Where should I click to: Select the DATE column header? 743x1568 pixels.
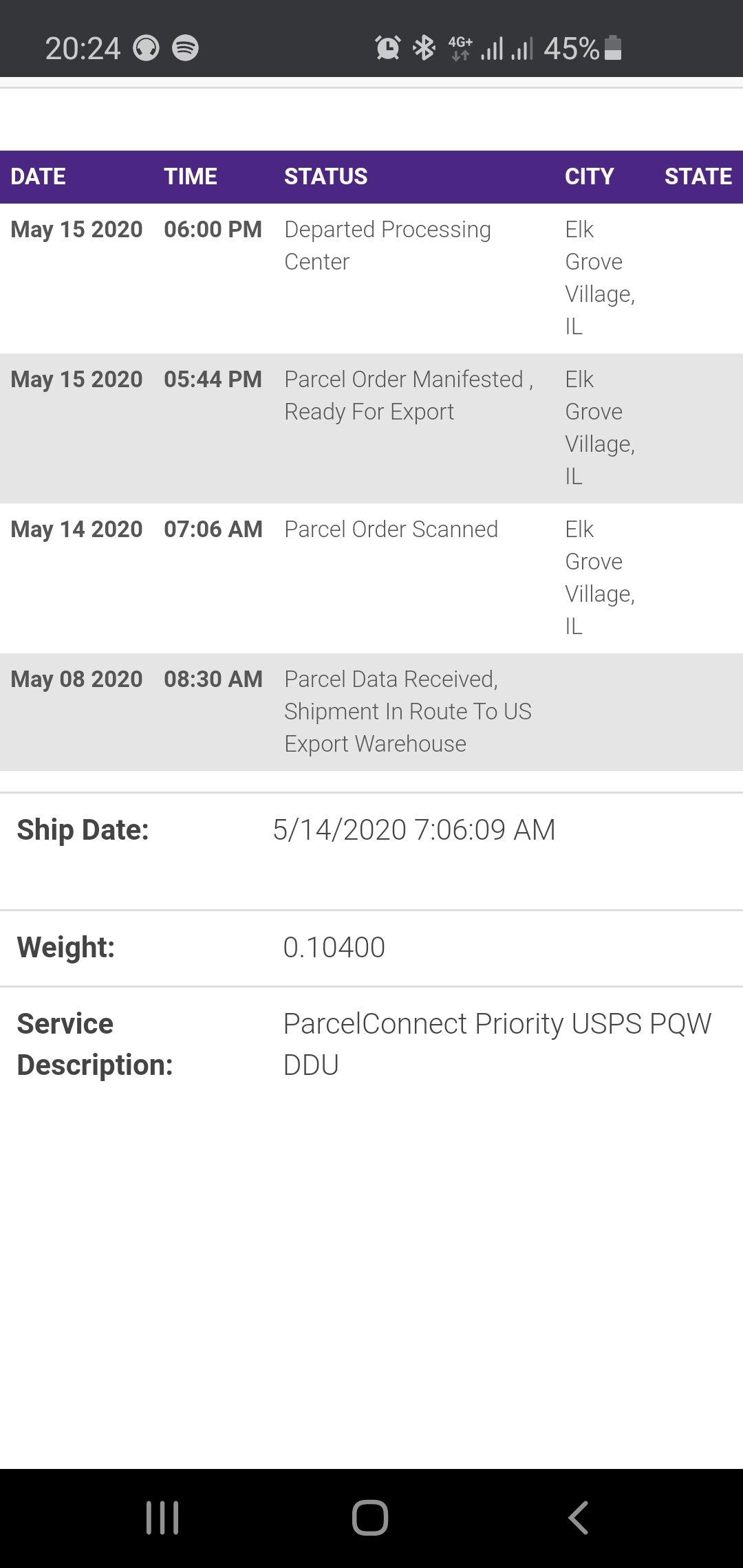(39, 177)
